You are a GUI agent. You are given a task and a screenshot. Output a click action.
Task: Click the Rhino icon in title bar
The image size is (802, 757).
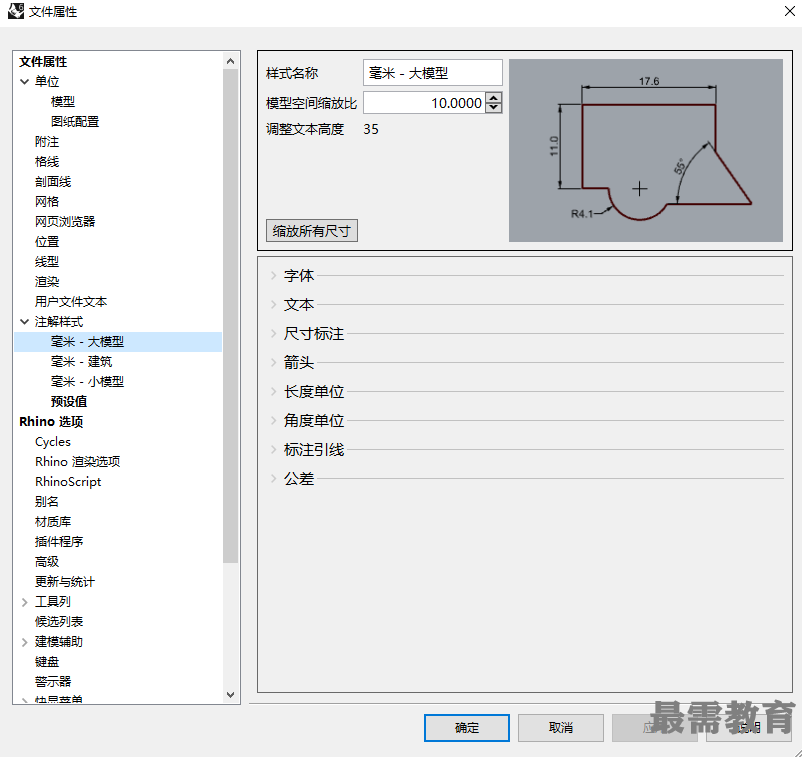pos(16,11)
